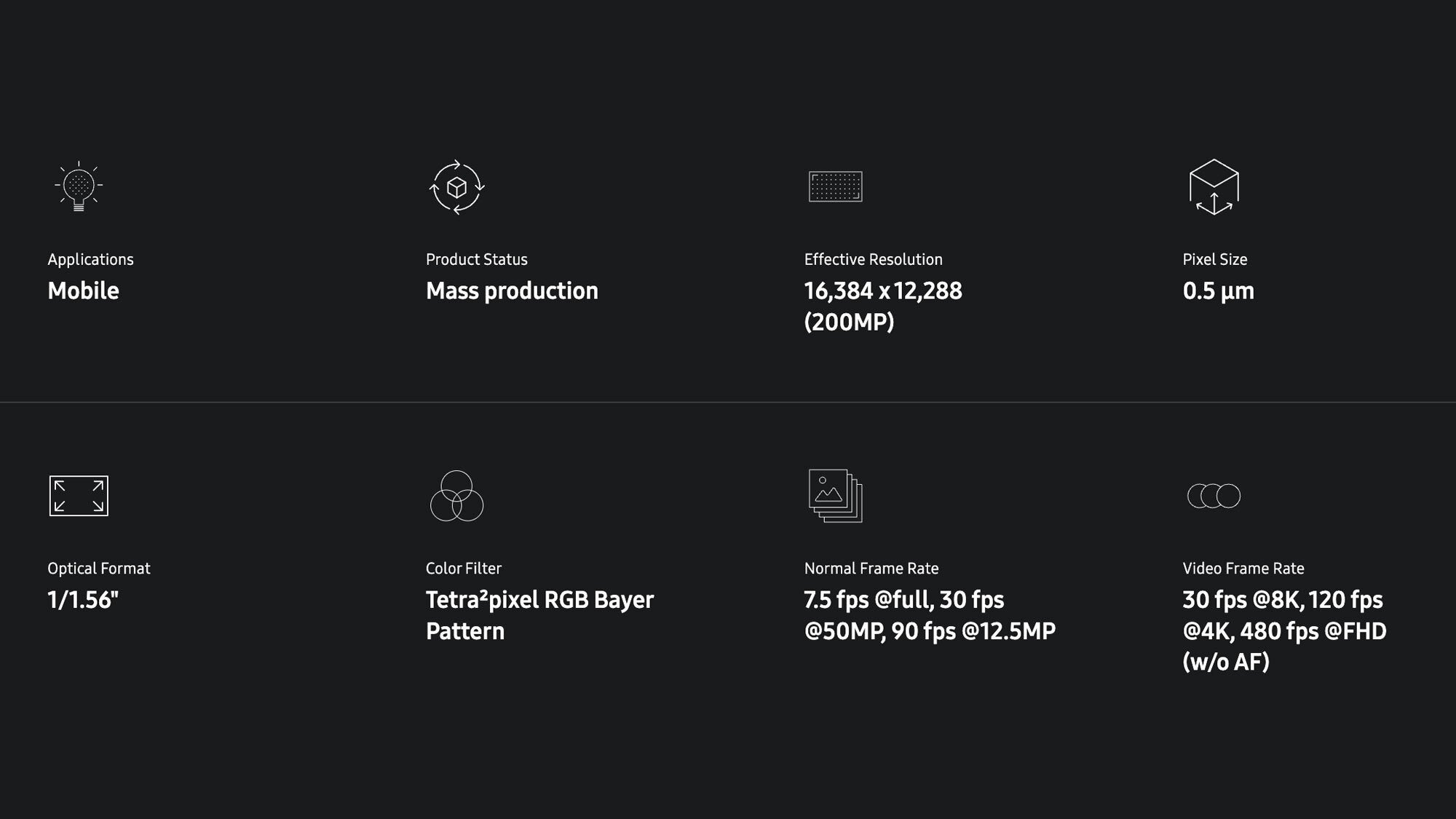The height and width of the screenshot is (819, 1456).
Task: Click the Pixel Size 3D cube icon
Action: (x=1214, y=187)
